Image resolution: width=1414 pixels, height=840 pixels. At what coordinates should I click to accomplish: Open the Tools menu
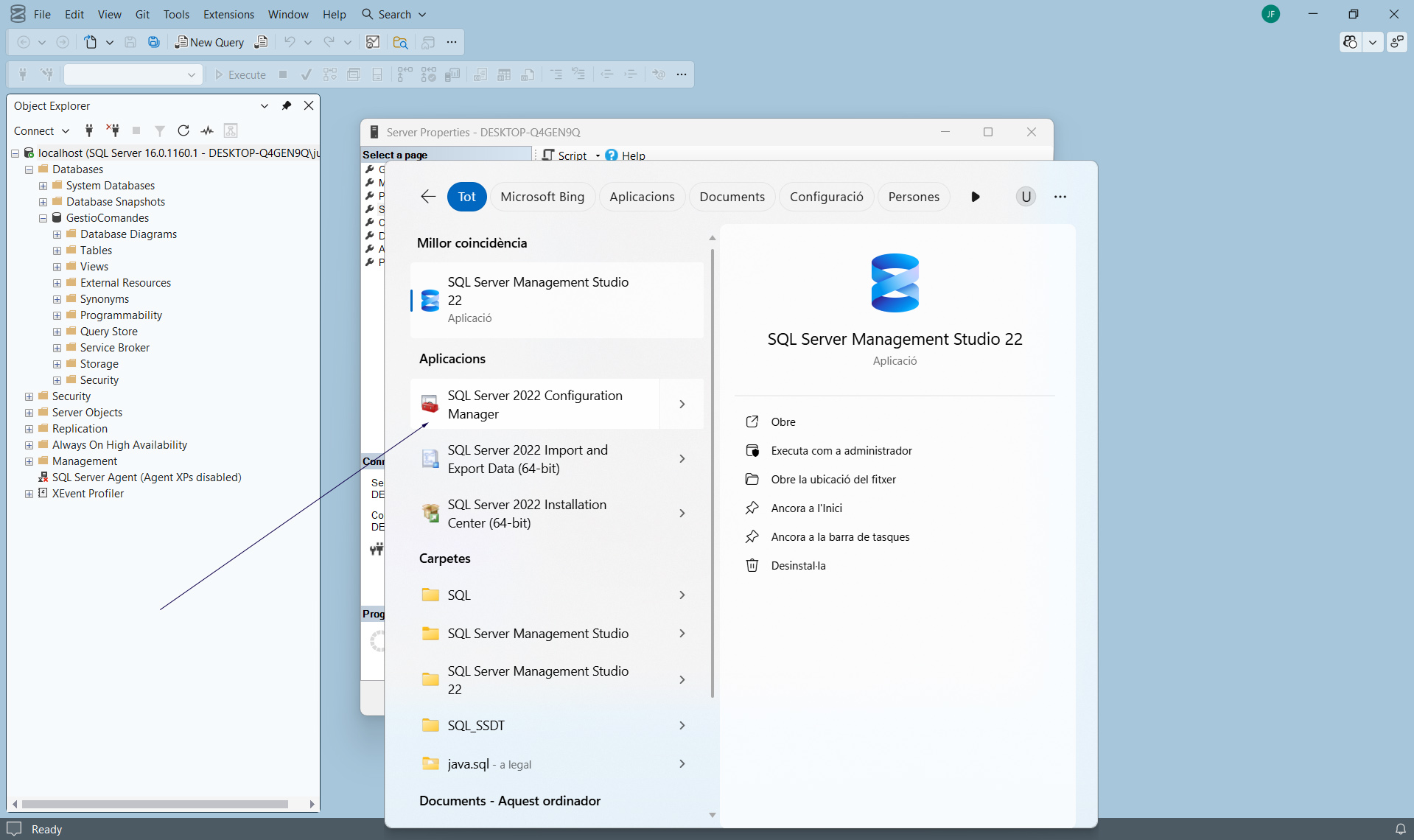click(176, 14)
